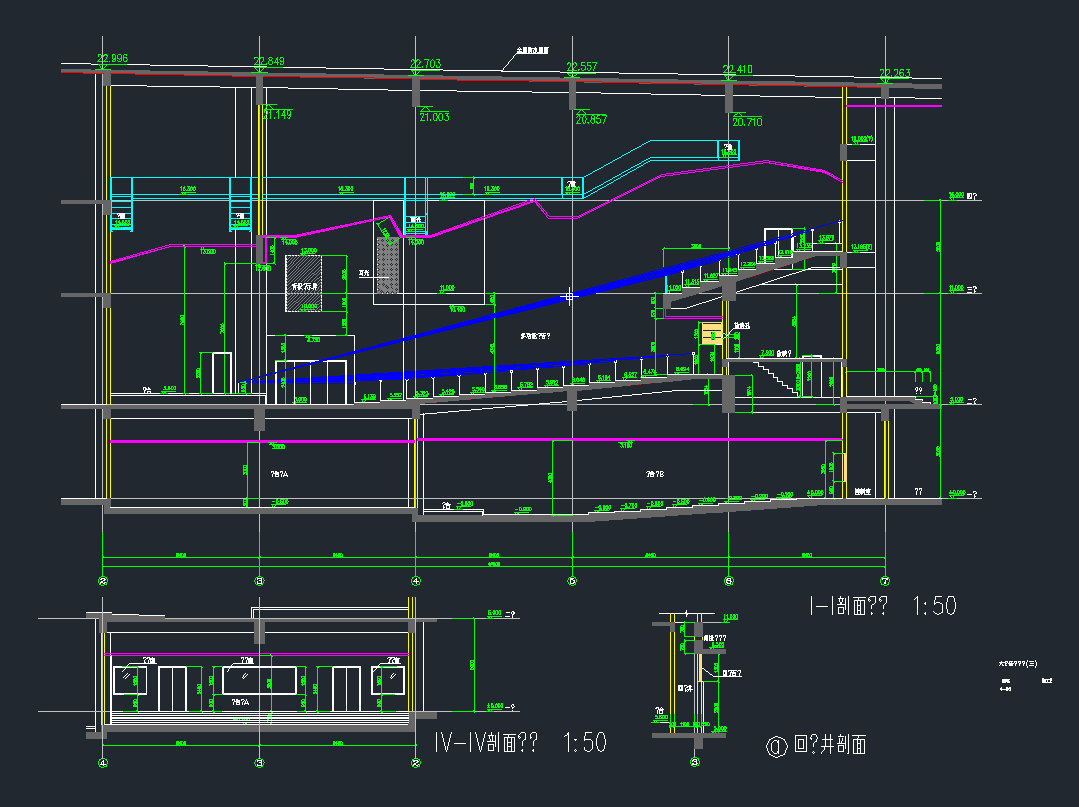Click grid axis bubble 5 under I-I section
The image size is (1079, 807).
coord(572,581)
